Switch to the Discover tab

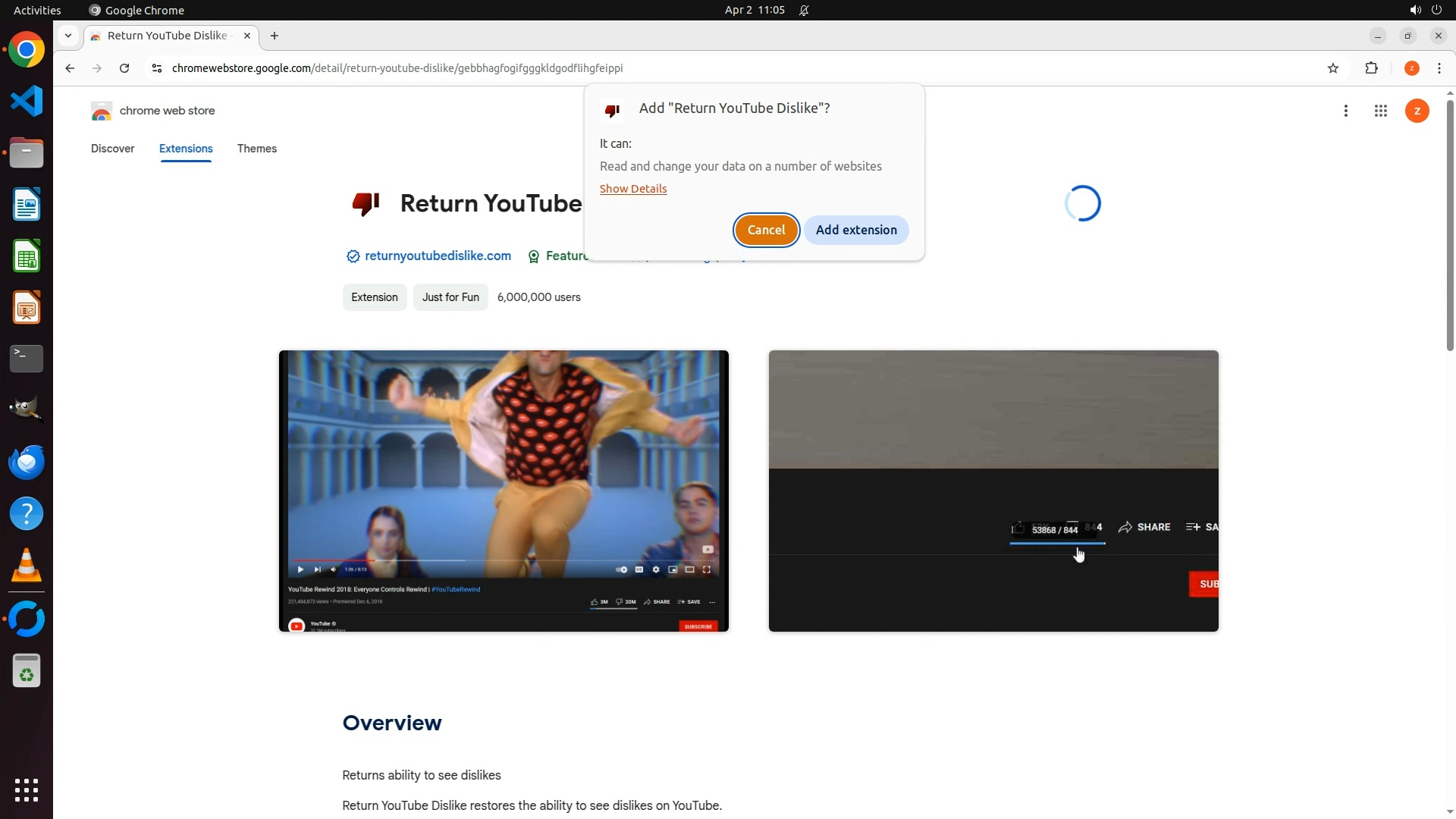(x=112, y=149)
